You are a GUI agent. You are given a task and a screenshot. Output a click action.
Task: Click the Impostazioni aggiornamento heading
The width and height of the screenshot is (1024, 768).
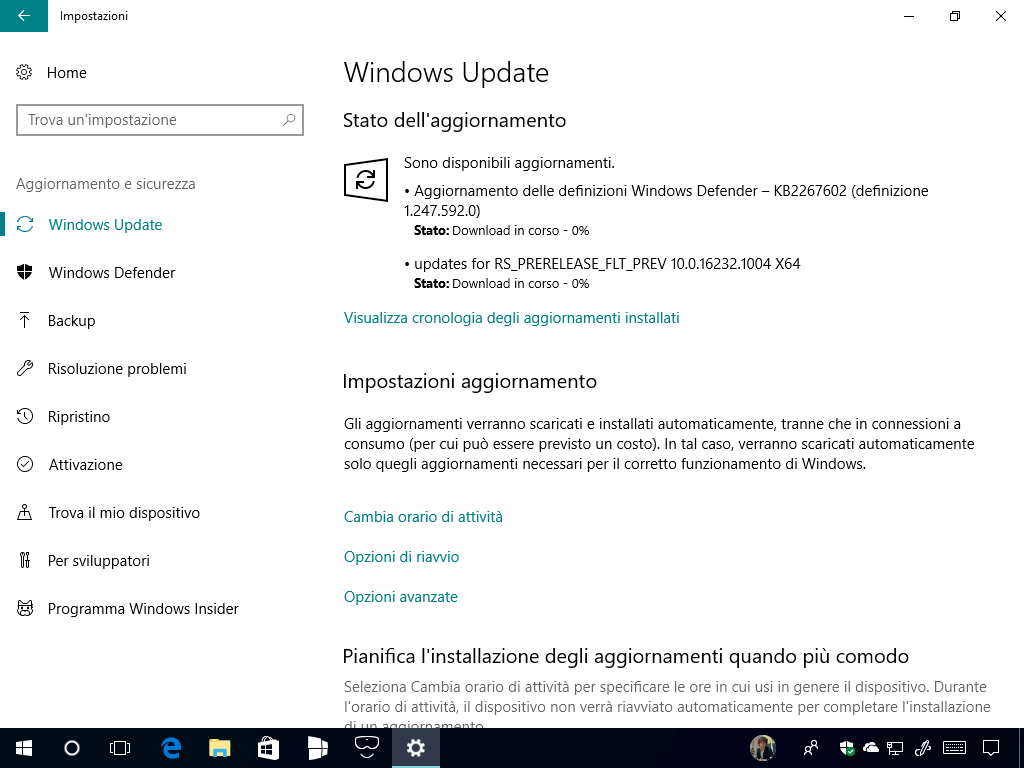pyautogui.click(x=470, y=381)
